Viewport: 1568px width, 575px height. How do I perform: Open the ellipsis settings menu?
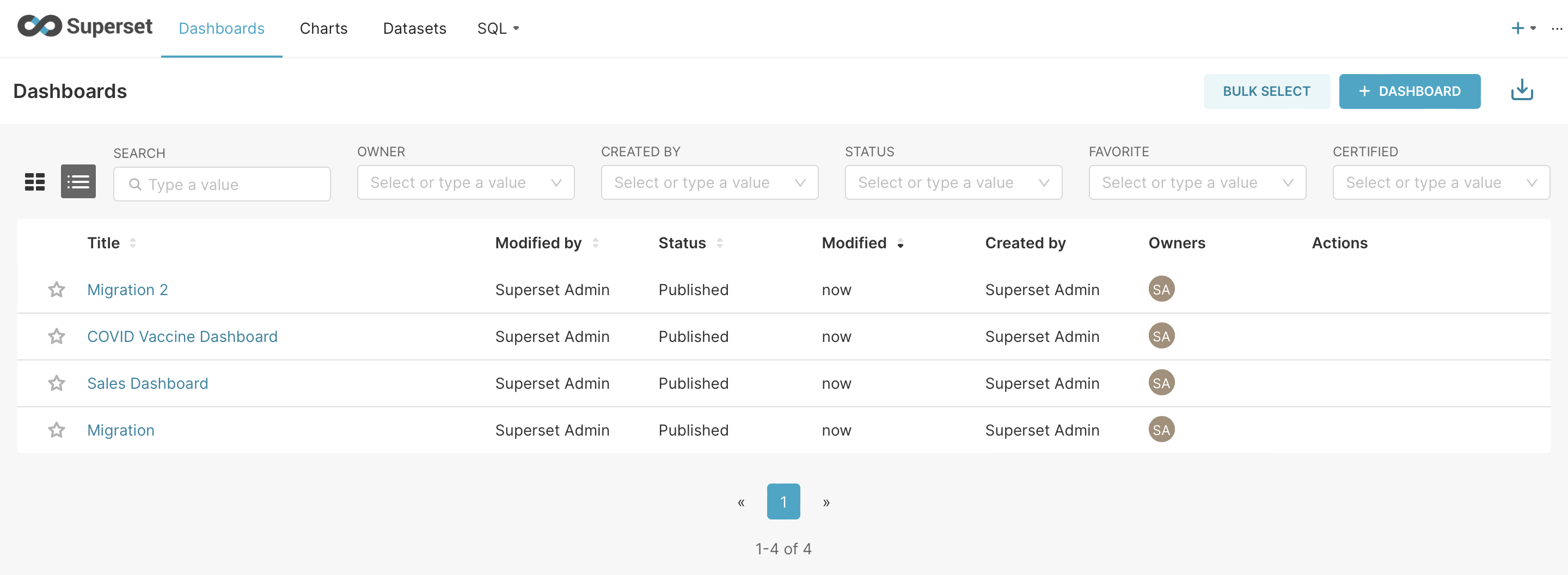tap(1556, 28)
